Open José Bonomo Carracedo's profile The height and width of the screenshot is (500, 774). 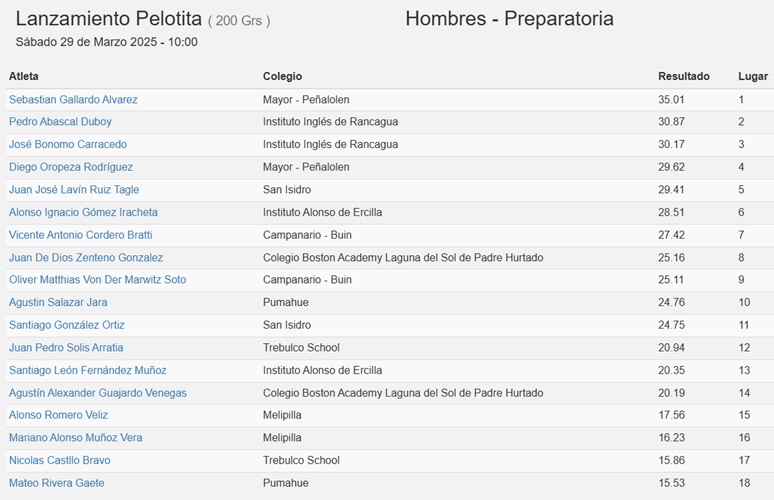coord(68,145)
